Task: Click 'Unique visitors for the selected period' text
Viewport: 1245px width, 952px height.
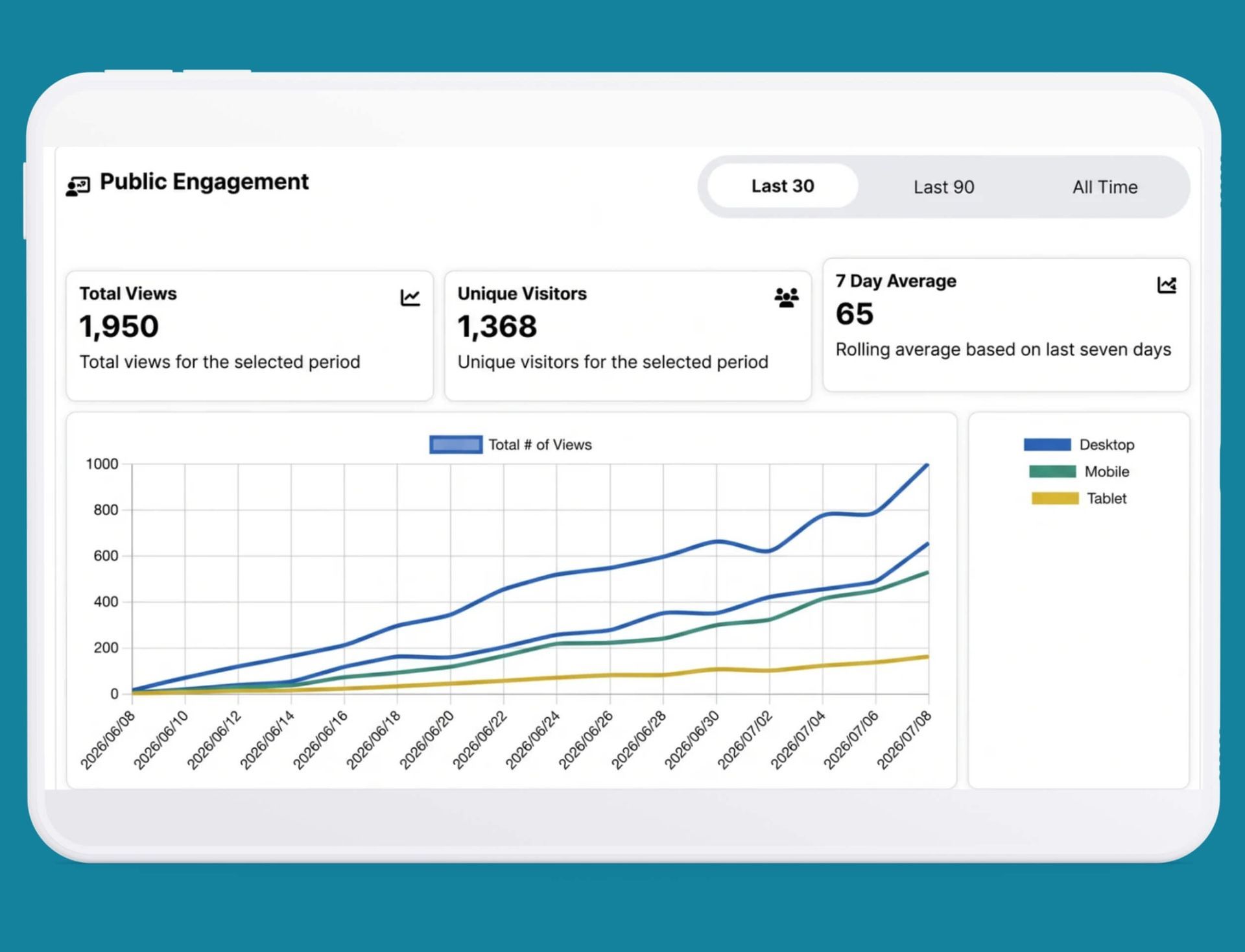Action: click(613, 362)
